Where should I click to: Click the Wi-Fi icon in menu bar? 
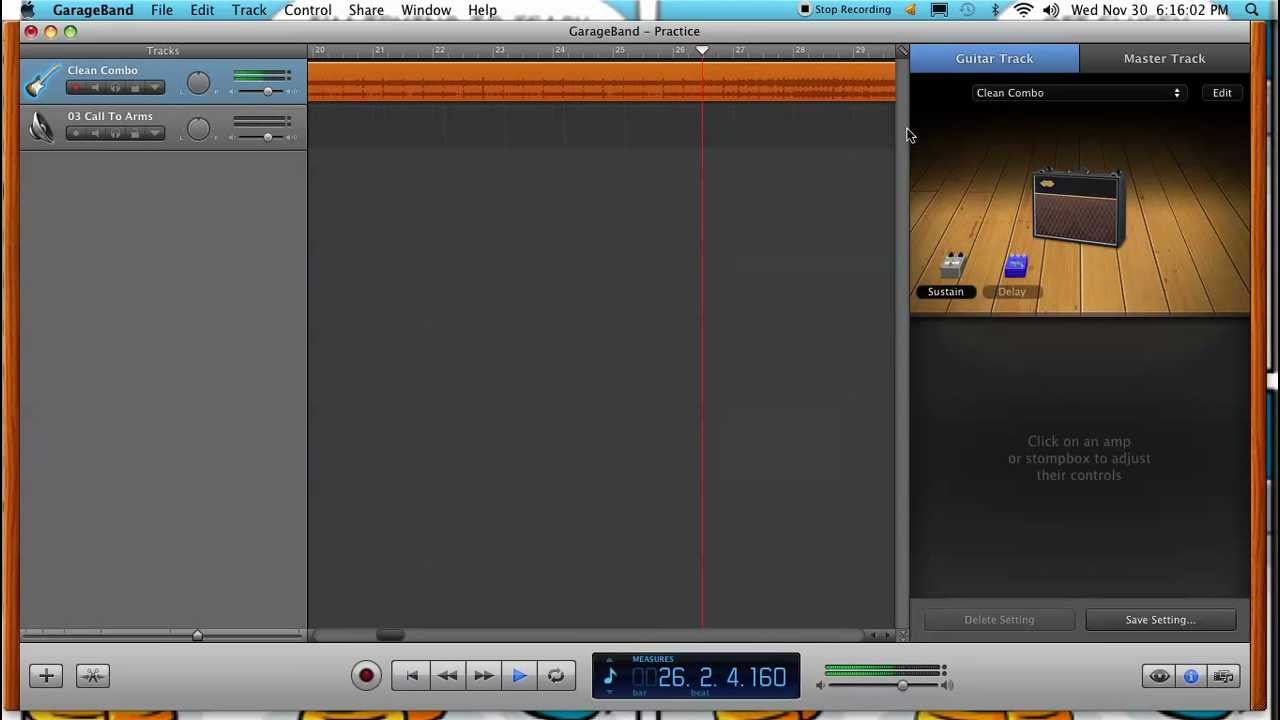click(x=1023, y=10)
